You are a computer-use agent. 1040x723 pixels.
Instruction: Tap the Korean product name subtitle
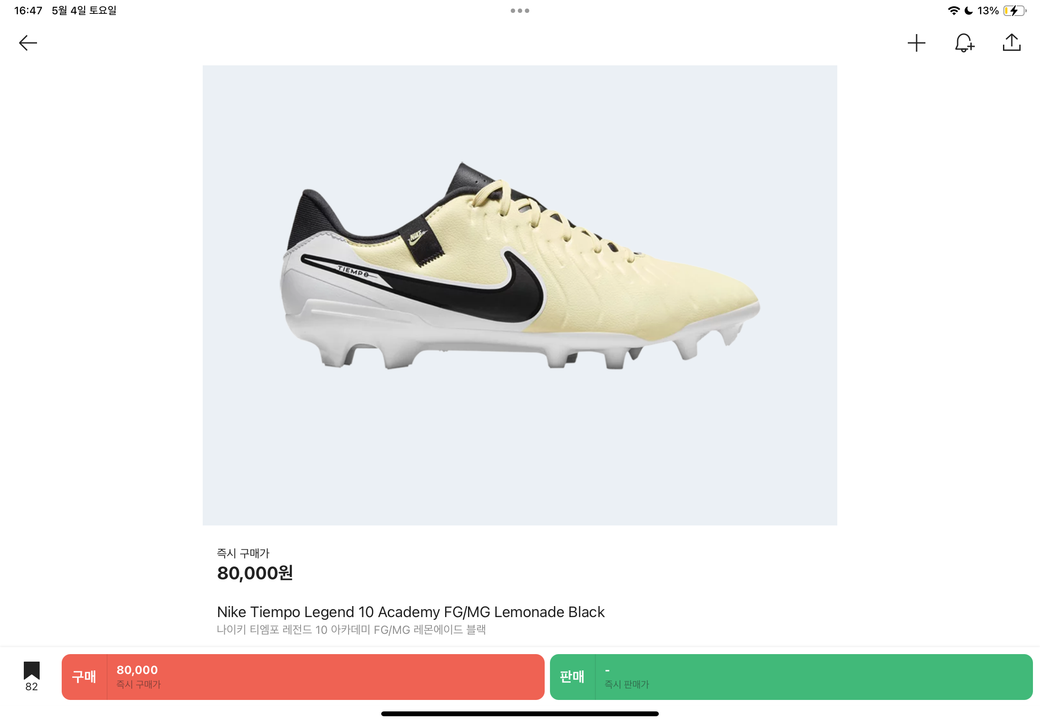(x=351, y=629)
